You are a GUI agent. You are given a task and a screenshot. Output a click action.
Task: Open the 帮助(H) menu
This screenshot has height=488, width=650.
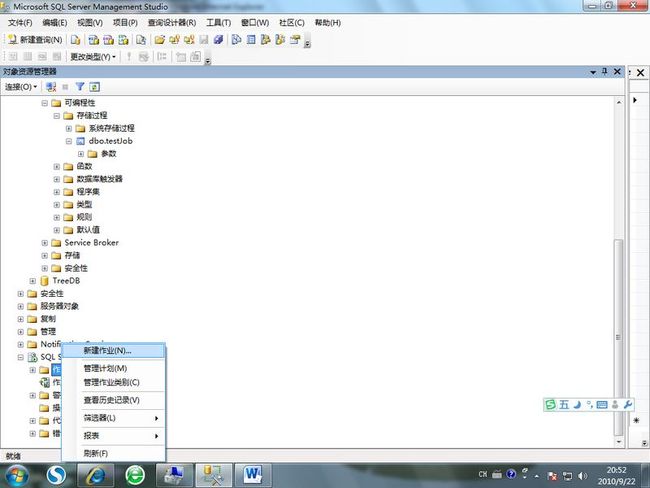click(327, 22)
